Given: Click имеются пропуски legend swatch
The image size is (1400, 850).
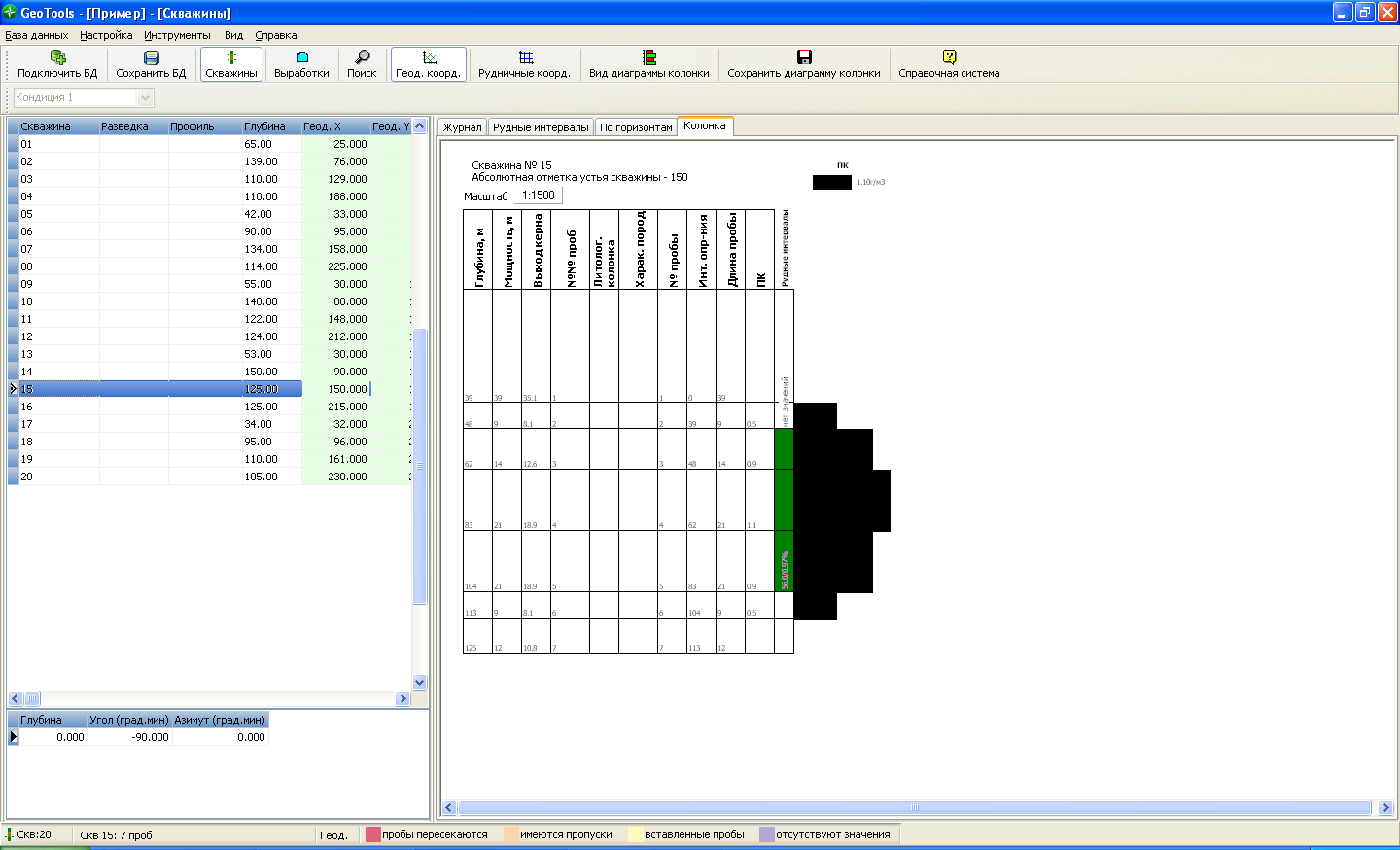Looking at the screenshot, I should pyautogui.click(x=510, y=834).
